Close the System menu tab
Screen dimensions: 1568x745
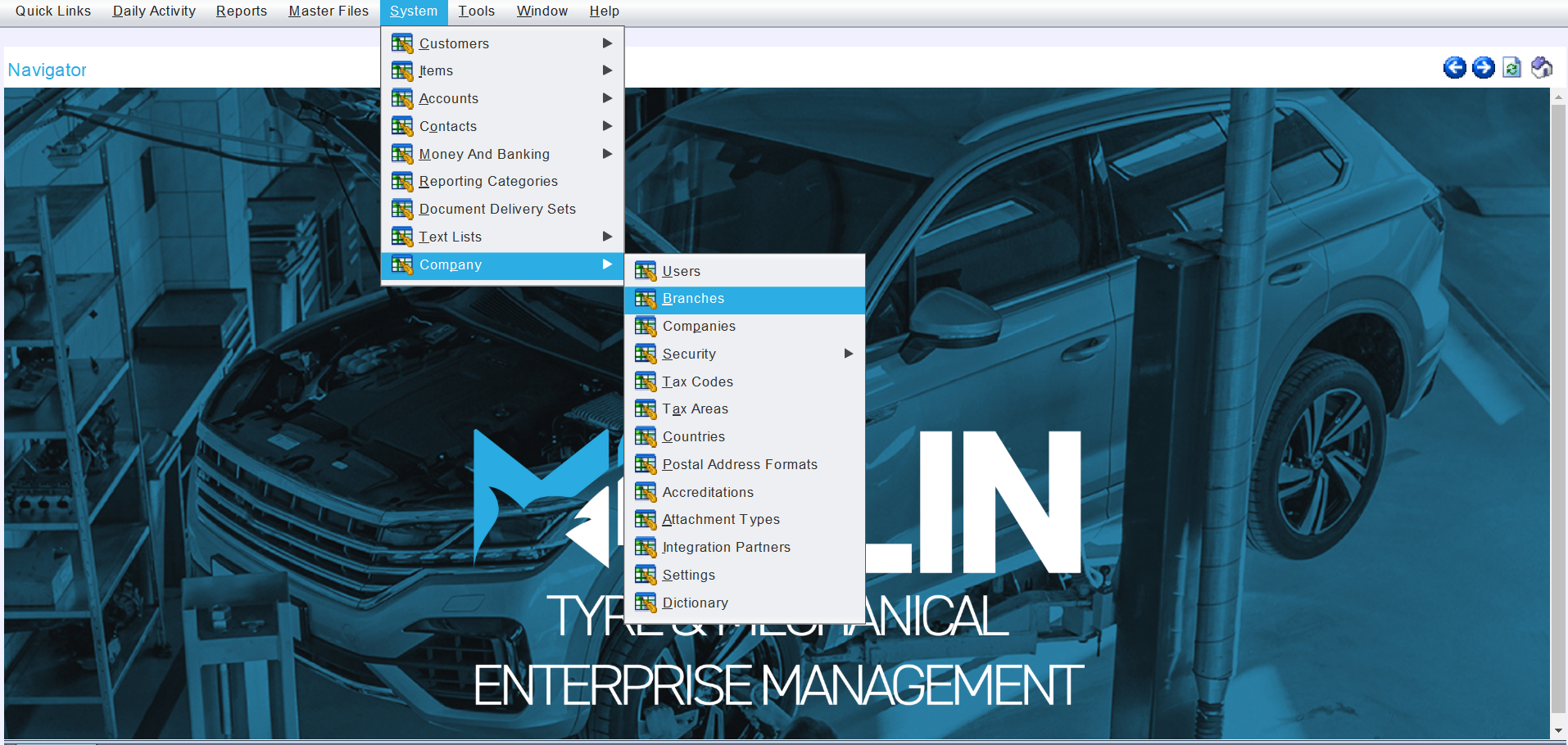(x=414, y=11)
